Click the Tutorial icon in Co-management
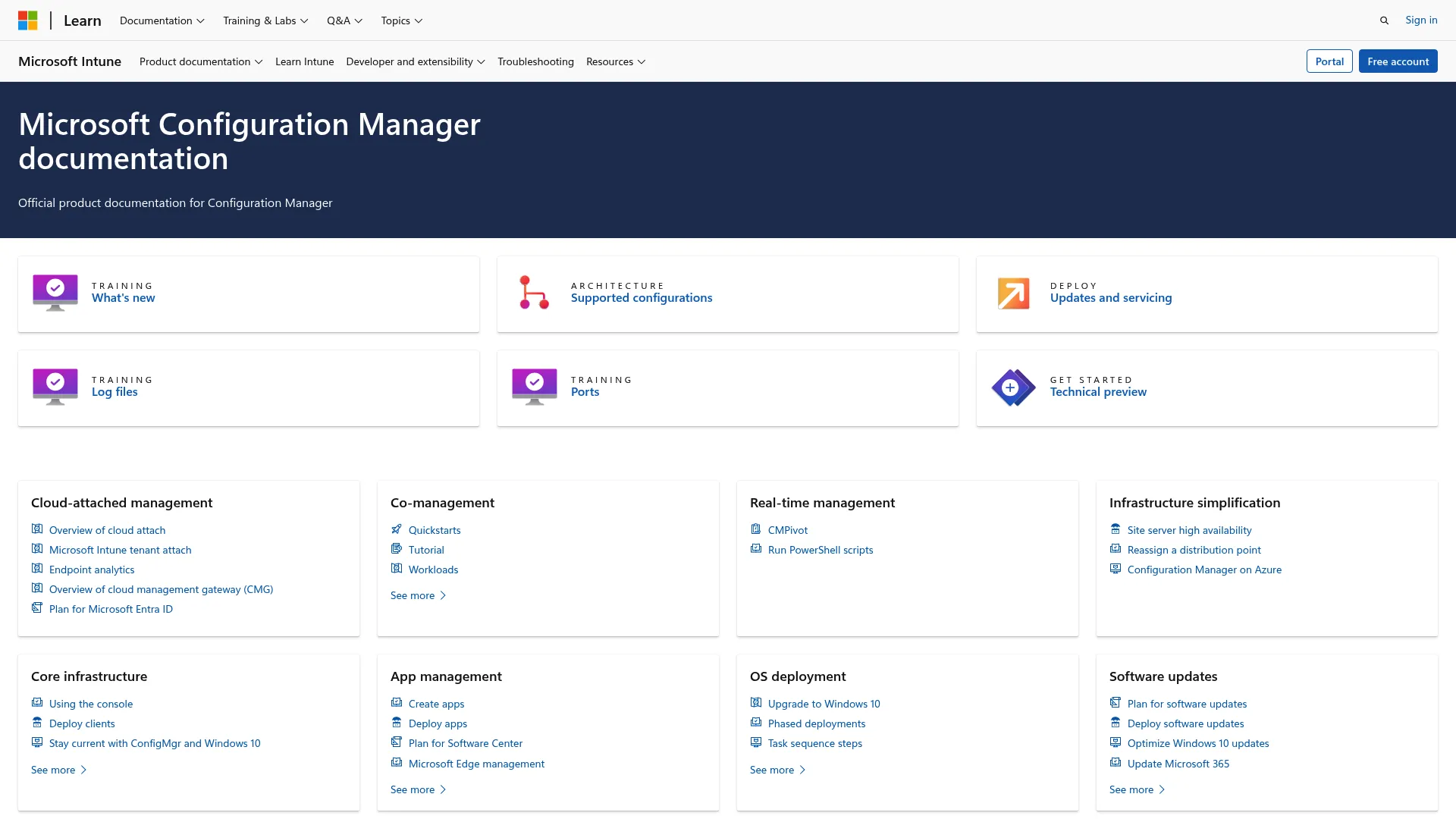1456x819 pixels. (x=397, y=549)
